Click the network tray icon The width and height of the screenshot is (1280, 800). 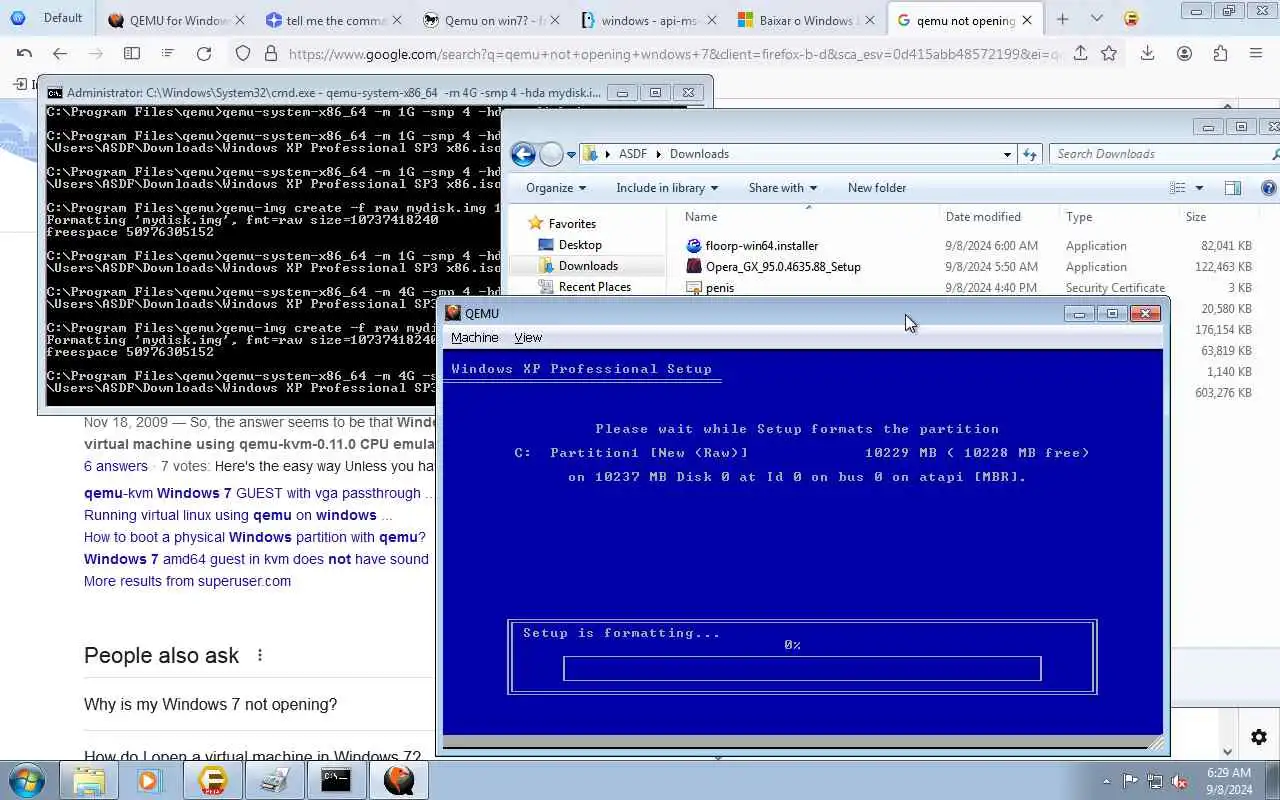[x=1155, y=781]
